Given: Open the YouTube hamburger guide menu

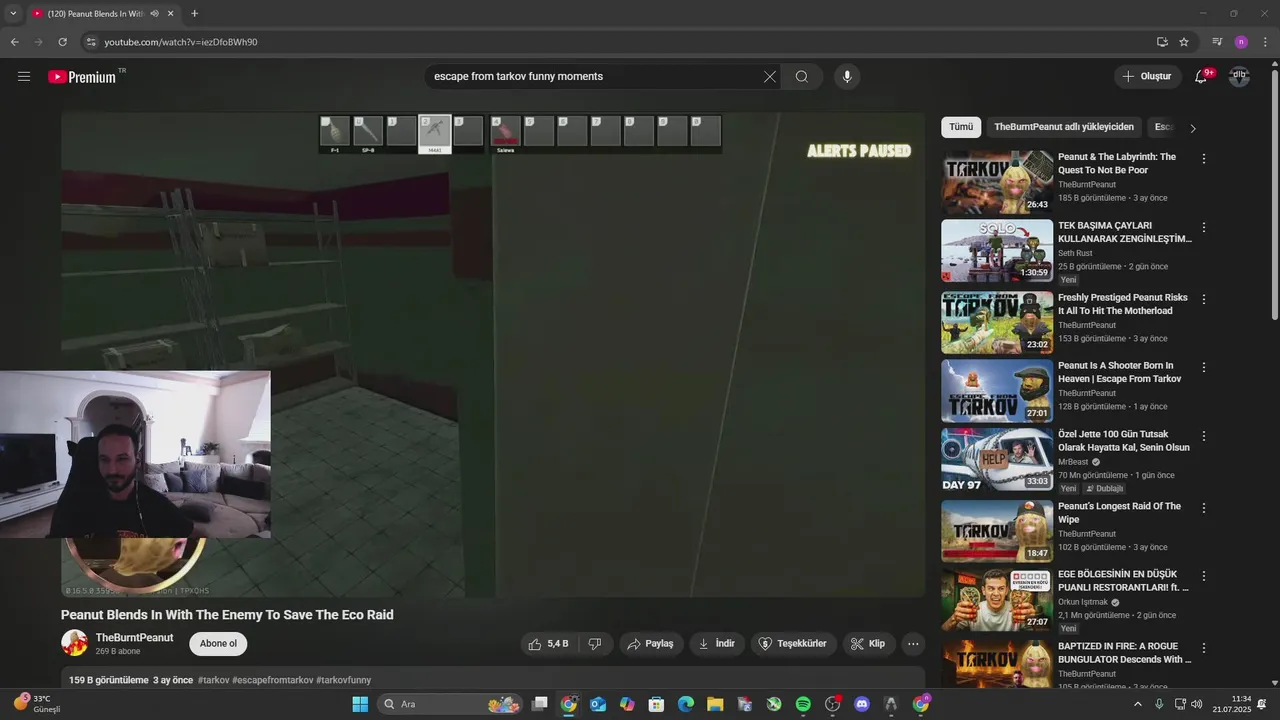Looking at the screenshot, I should [24, 77].
